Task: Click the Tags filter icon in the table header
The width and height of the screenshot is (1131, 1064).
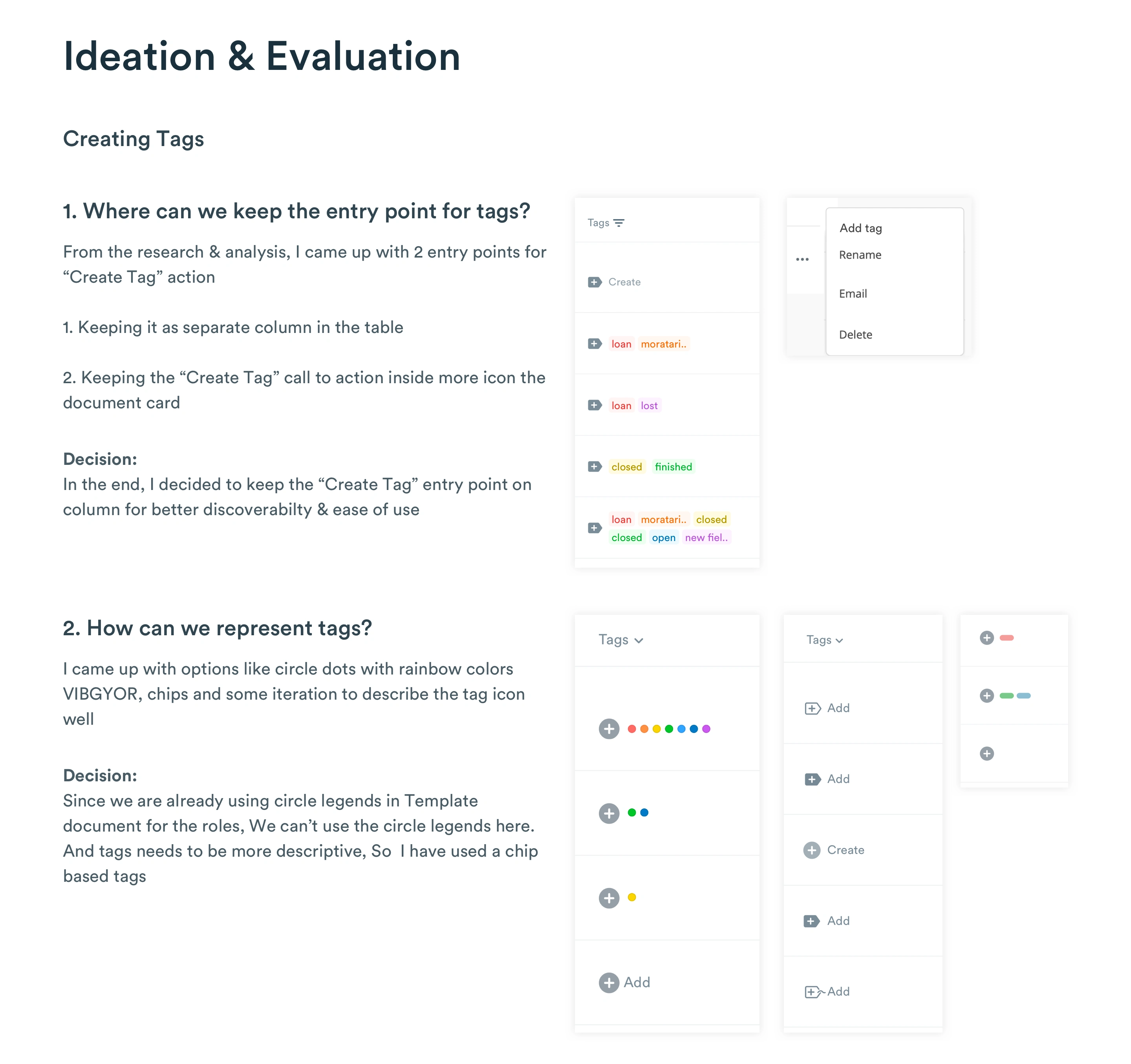Action: click(x=619, y=223)
